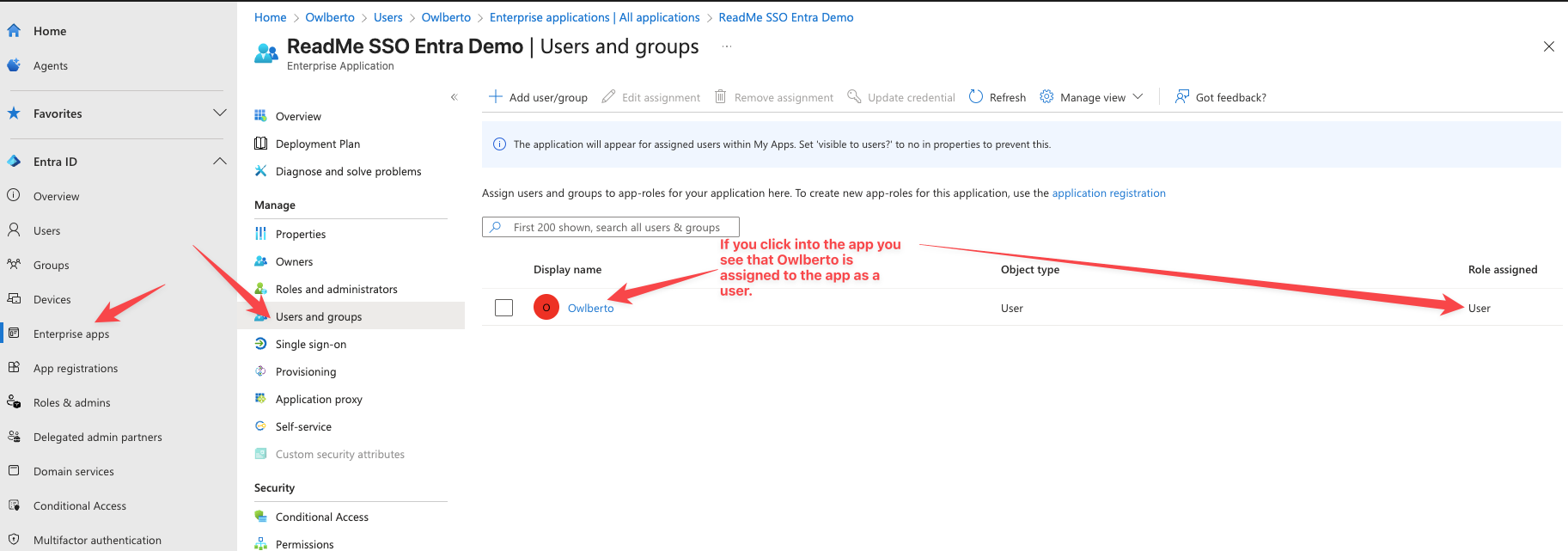Click the Users breadcrumb link
The width and height of the screenshot is (1568, 551).
click(387, 17)
